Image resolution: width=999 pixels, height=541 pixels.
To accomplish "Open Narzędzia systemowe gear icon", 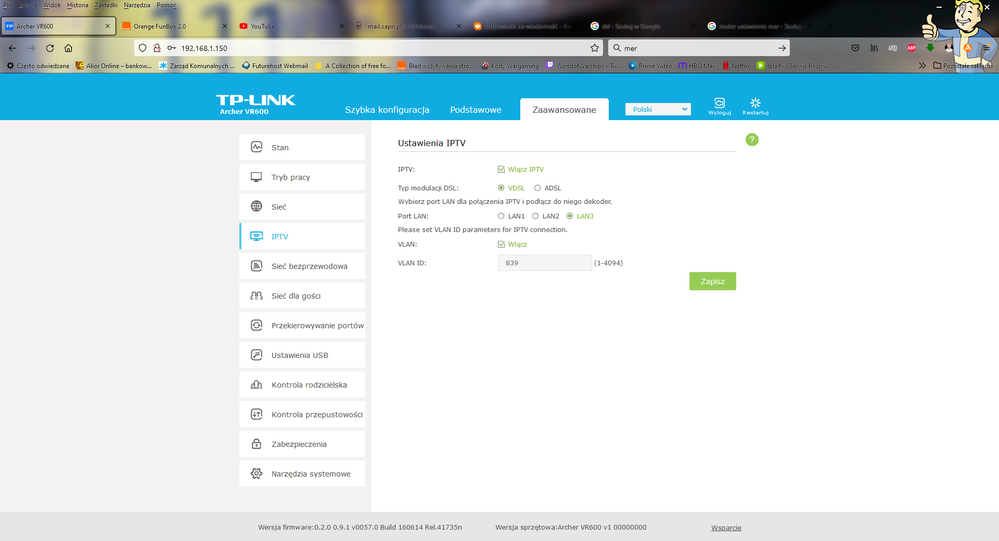I will (256, 473).
